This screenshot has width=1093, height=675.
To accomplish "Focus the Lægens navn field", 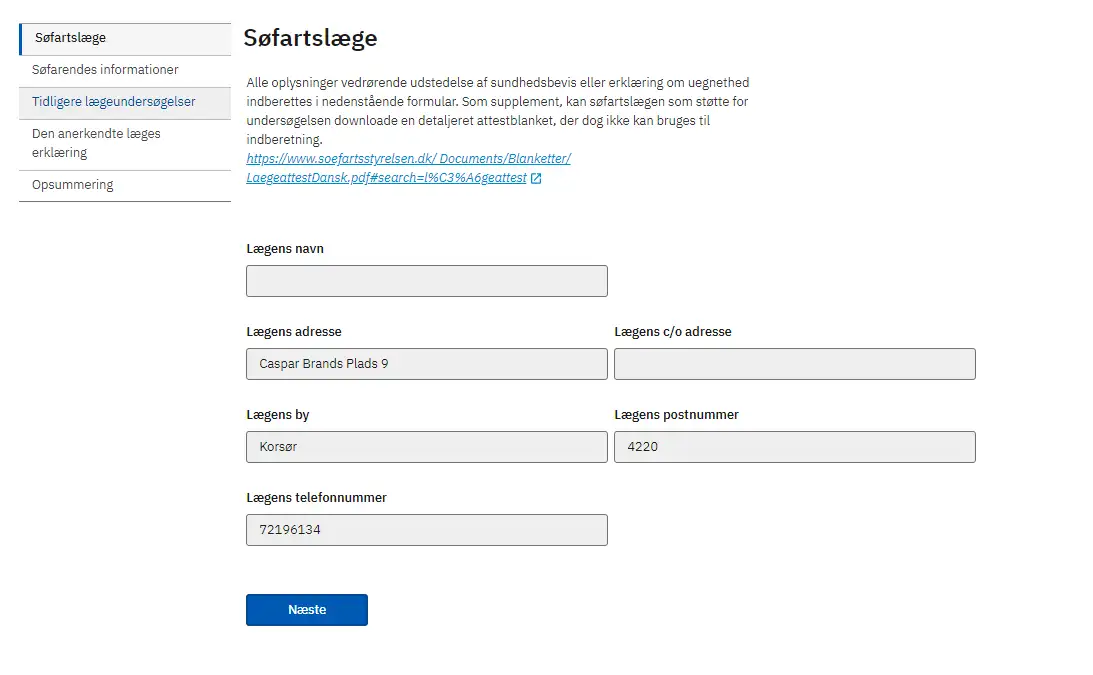I will (x=427, y=281).
